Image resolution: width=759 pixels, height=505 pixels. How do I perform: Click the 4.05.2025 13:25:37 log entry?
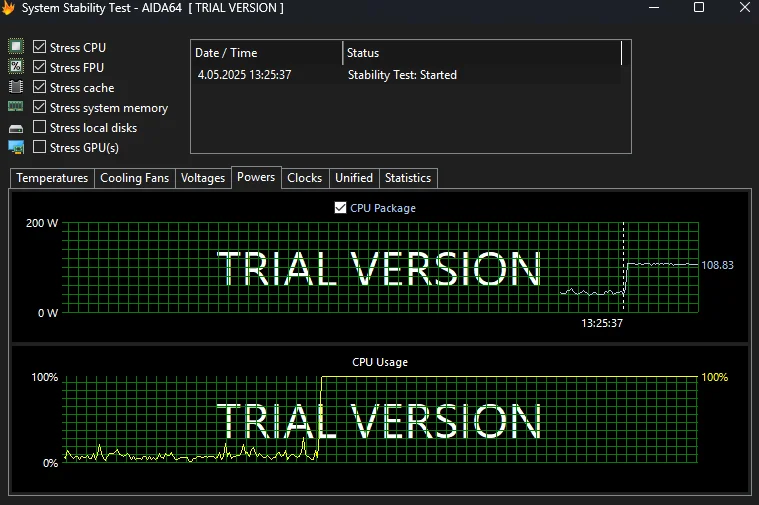244,75
